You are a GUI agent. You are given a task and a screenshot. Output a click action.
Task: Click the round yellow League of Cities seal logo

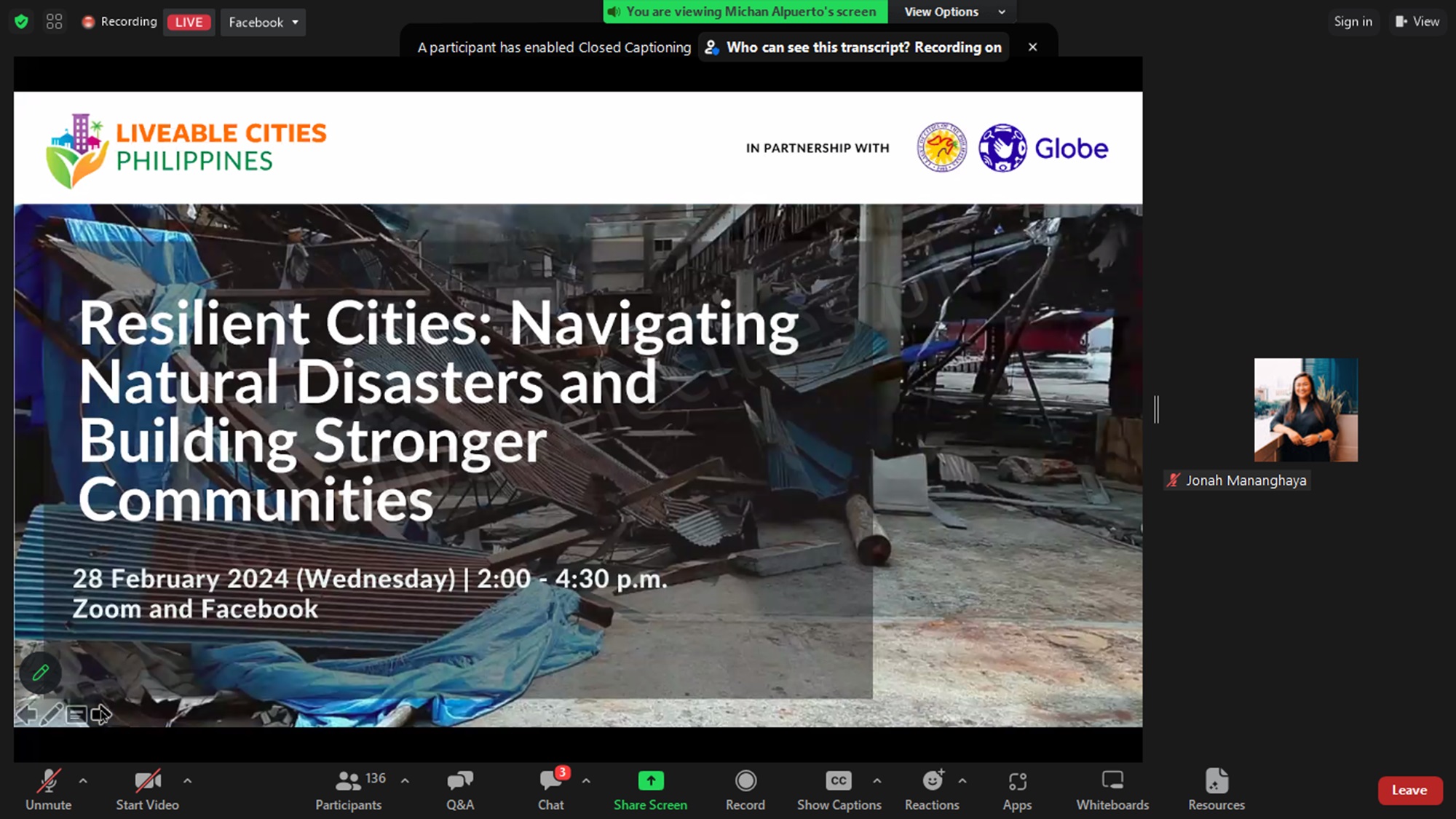[x=941, y=147]
